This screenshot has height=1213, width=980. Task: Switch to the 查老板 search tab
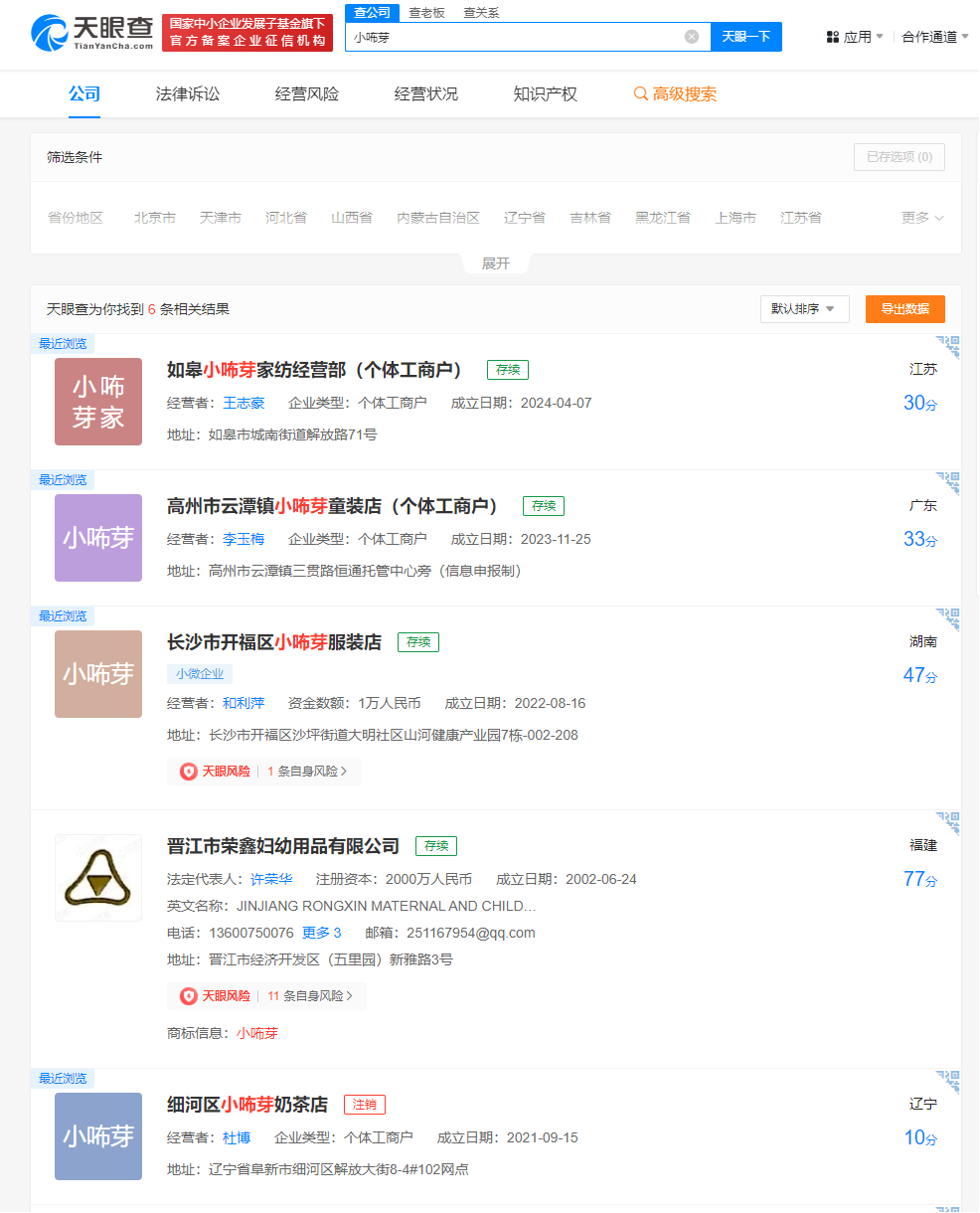427,13
